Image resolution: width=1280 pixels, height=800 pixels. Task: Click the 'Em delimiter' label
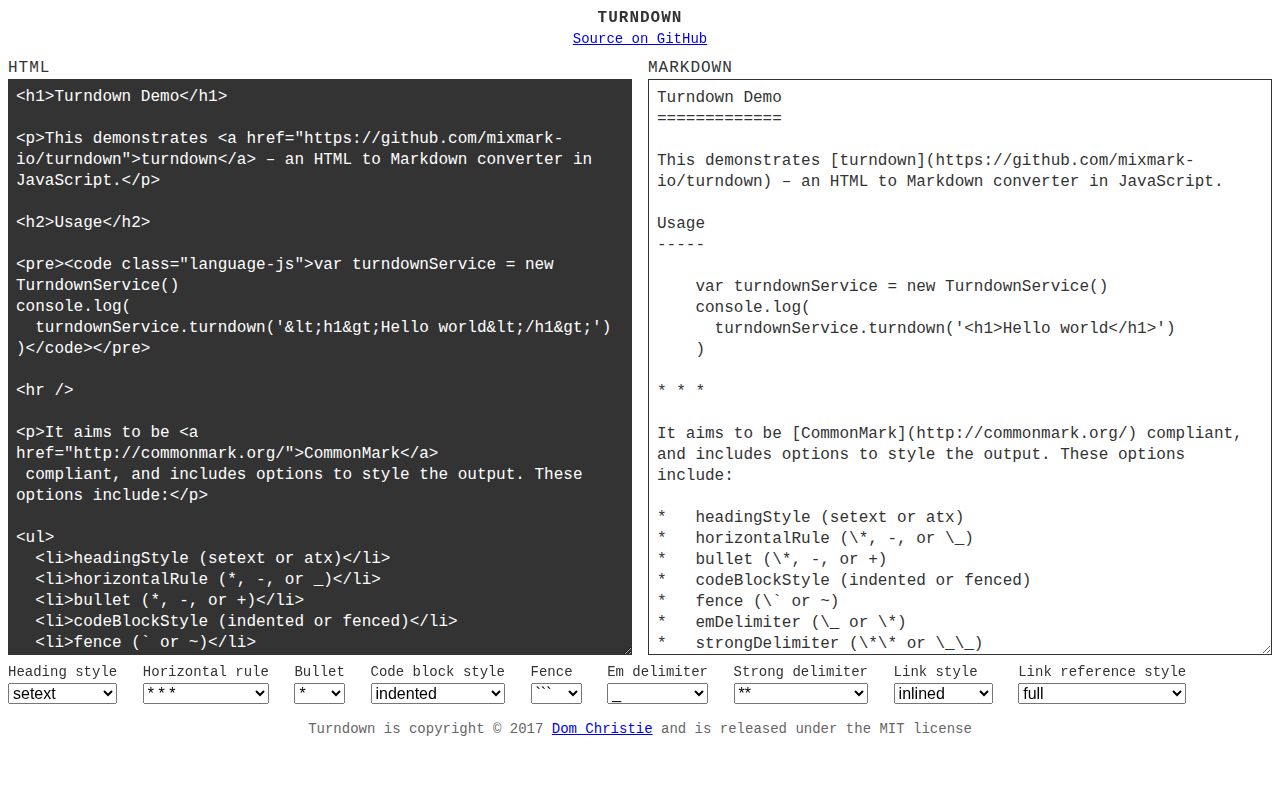657,672
